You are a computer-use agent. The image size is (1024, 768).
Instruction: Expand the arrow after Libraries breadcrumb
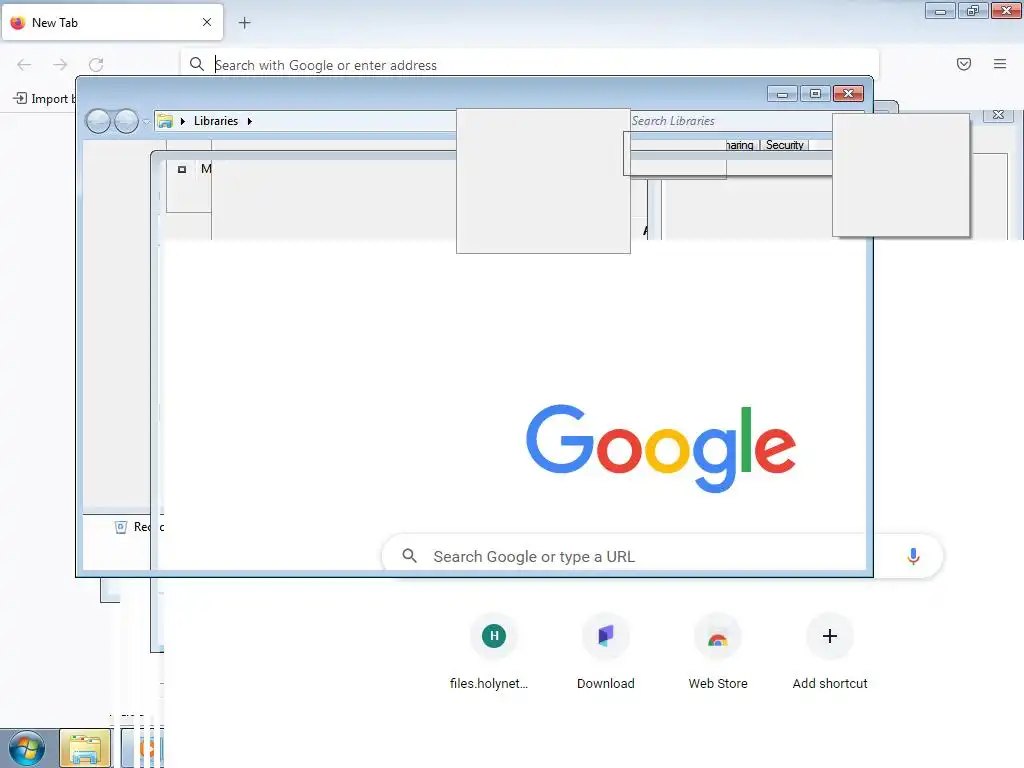(249, 121)
